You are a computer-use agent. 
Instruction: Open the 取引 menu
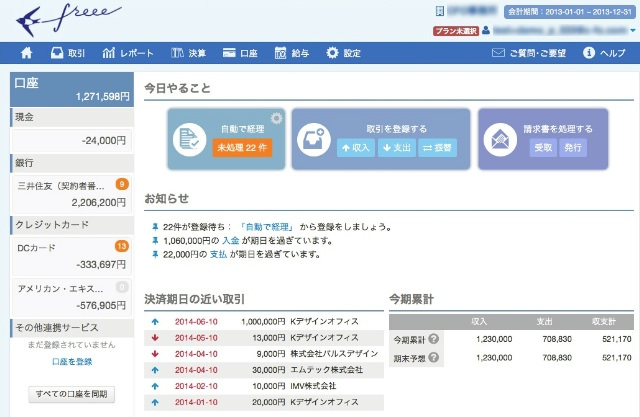tap(68, 53)
